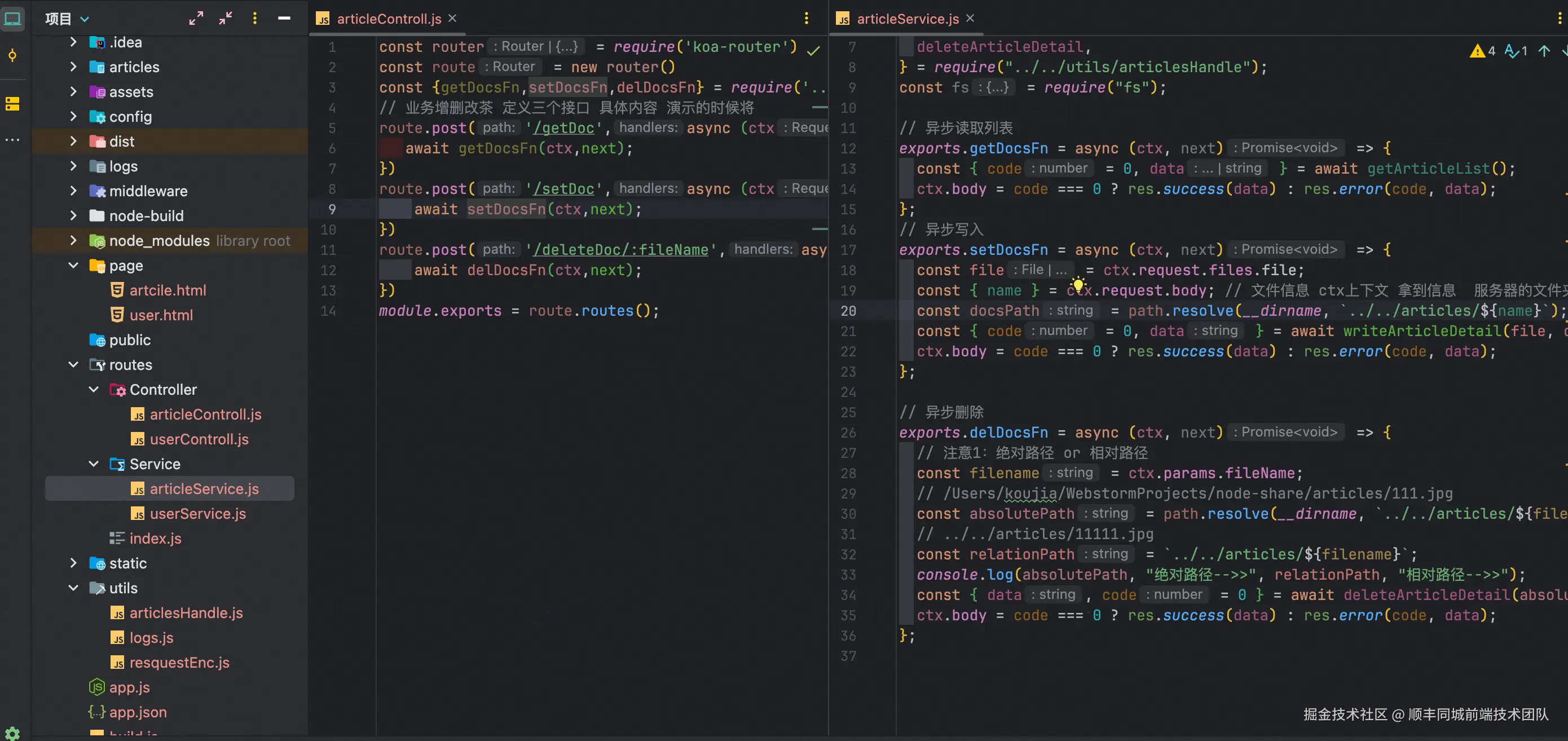This screenshot has width=1568, height=741.
Task: Jump to previous highlighted error arrow
Action: [1544, 51]
